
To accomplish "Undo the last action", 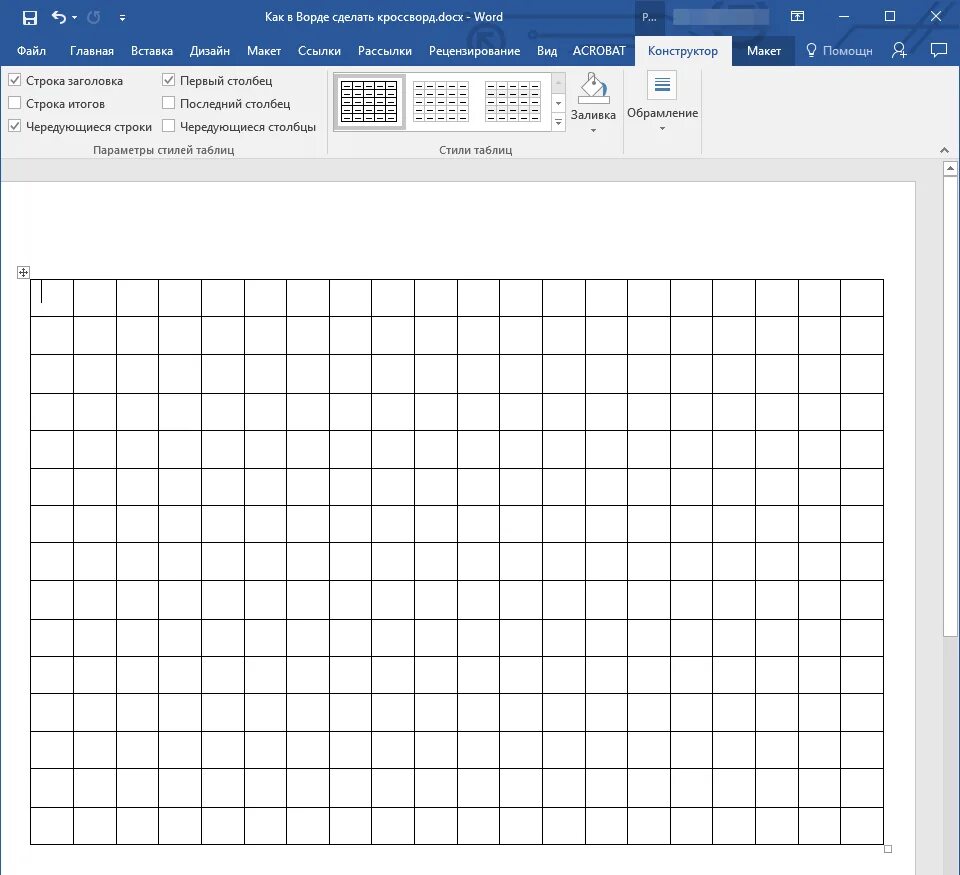I will pyautogui.click(x=58, y=17).
